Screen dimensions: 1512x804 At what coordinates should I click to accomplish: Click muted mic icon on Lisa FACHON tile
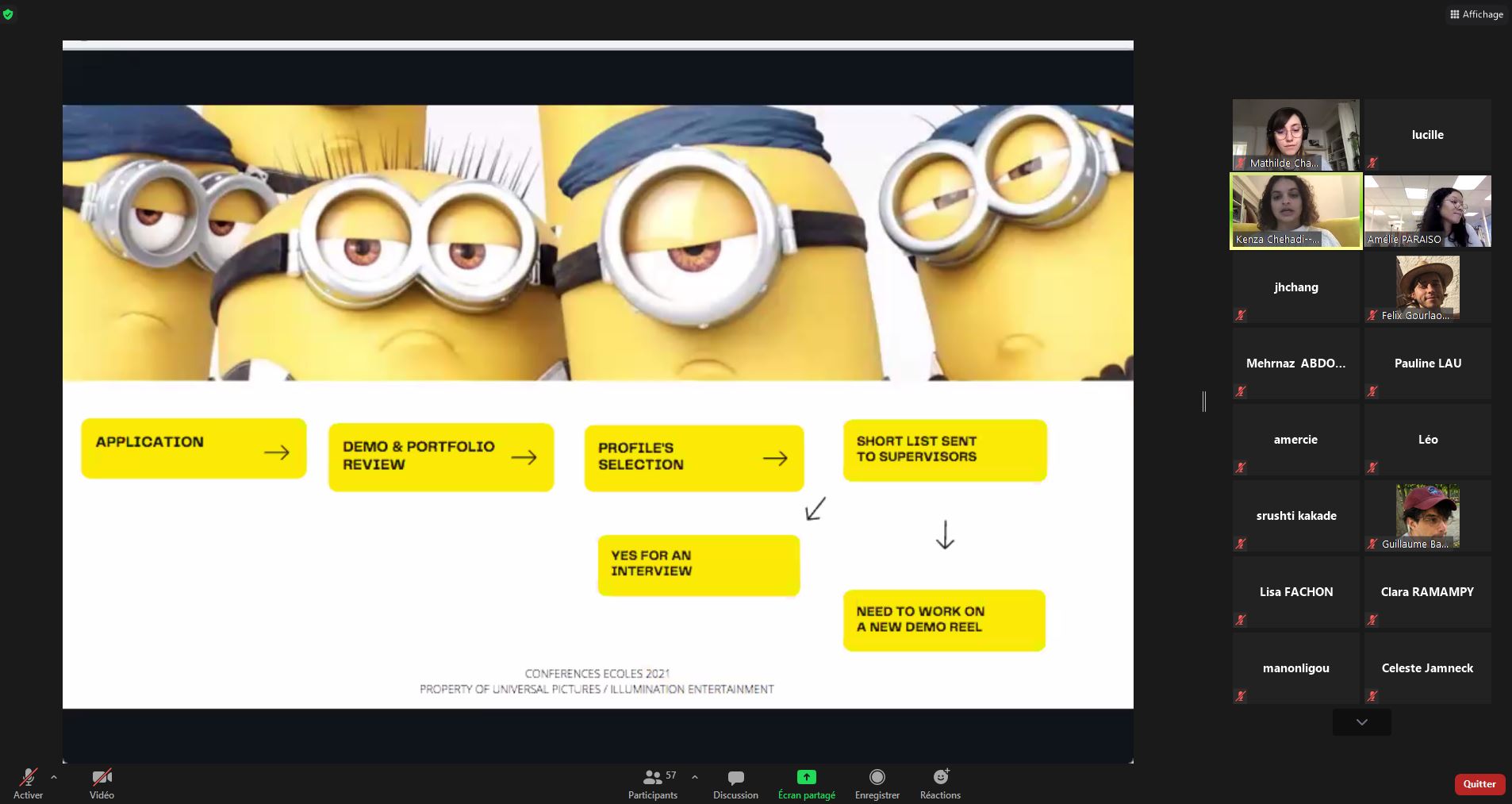pos(1241,620)
